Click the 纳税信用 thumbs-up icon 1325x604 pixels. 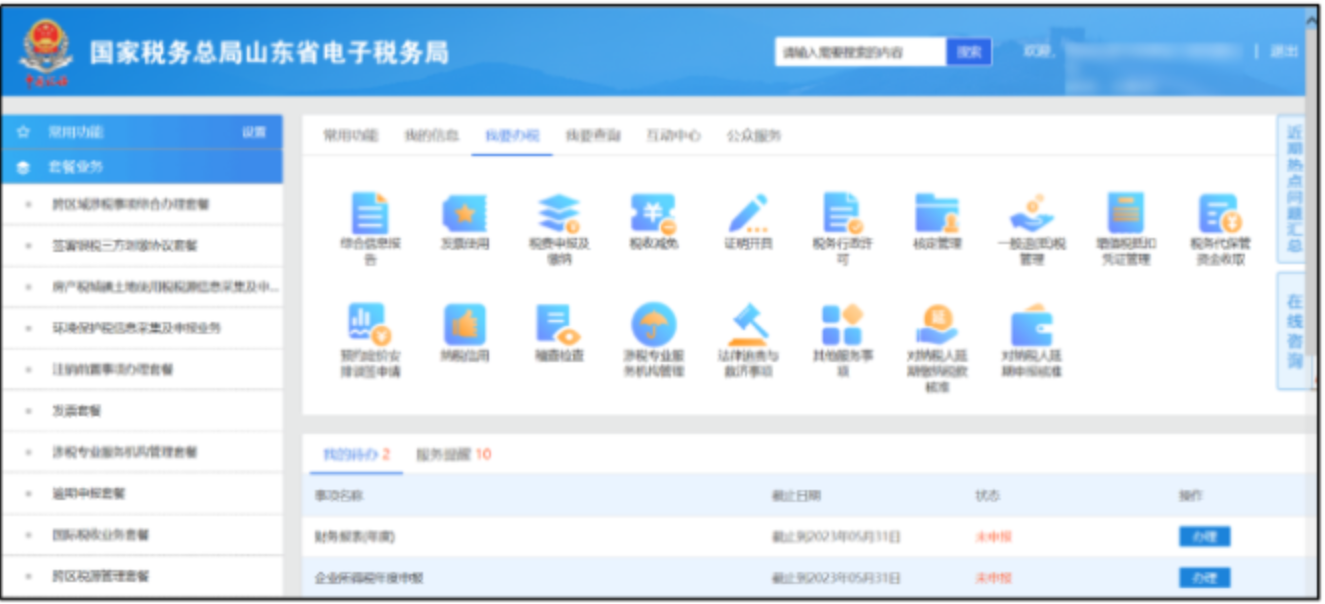click(x=464, y=325)
